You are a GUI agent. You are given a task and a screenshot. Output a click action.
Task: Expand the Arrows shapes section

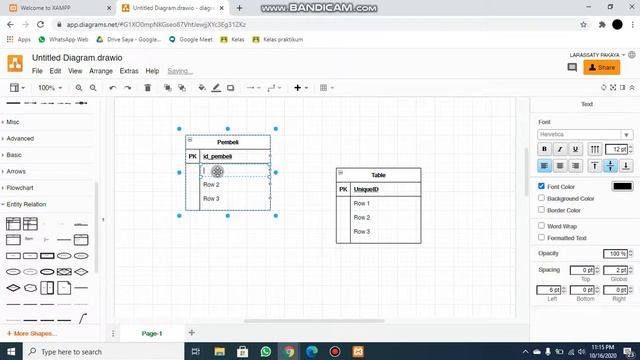(16, 171)
